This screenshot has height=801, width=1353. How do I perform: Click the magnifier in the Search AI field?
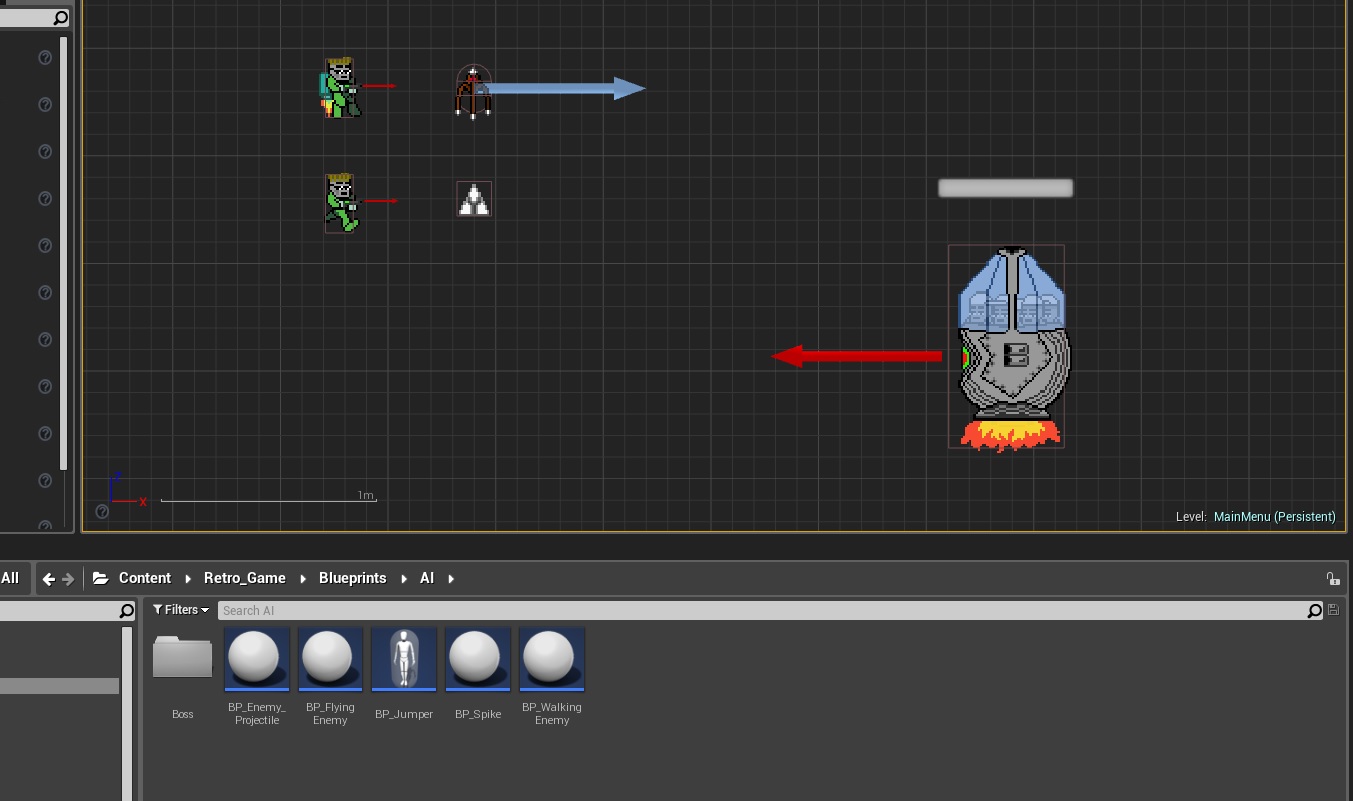(1314, 611)
